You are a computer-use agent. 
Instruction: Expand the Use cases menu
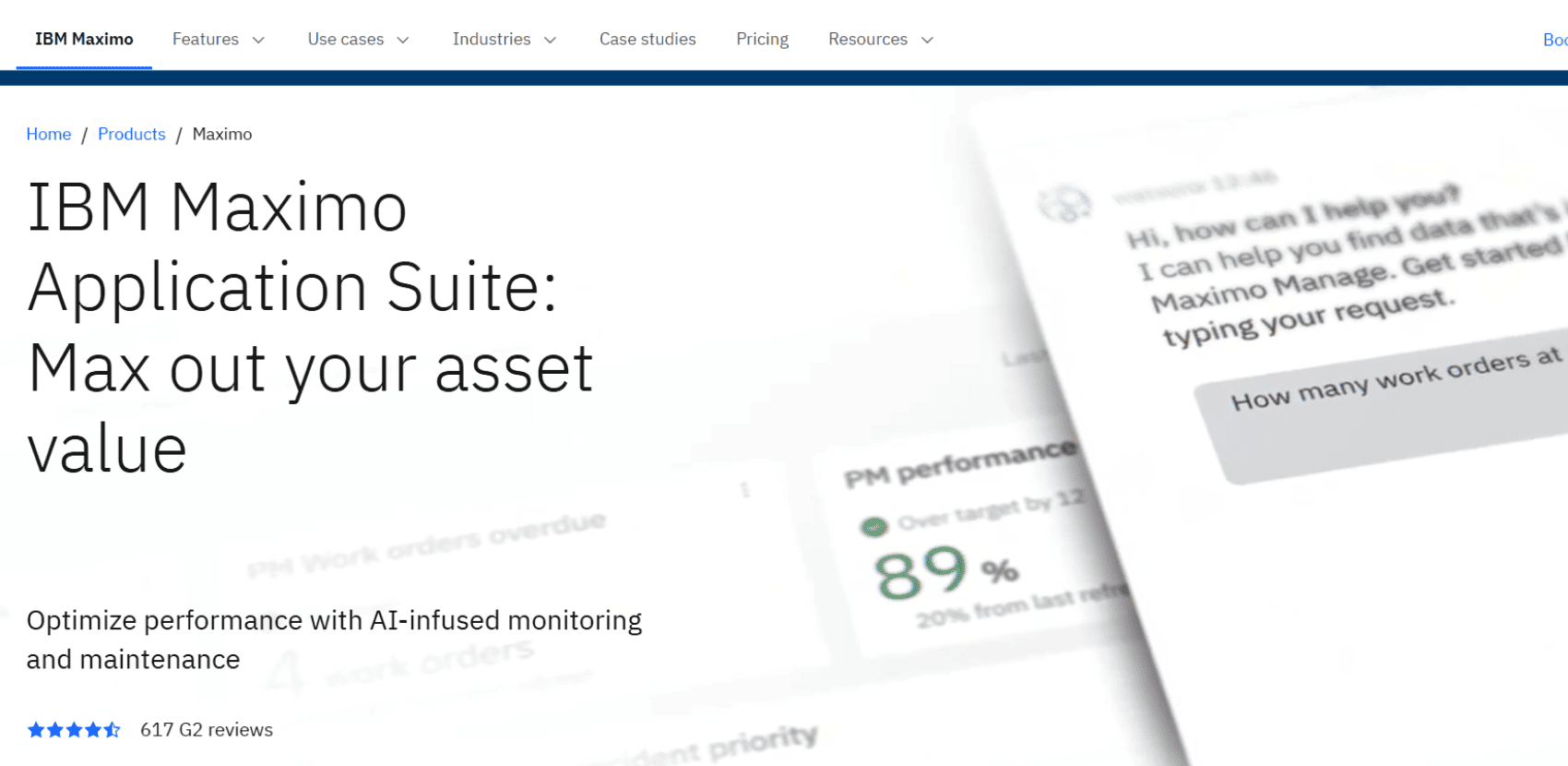[358, 39]
